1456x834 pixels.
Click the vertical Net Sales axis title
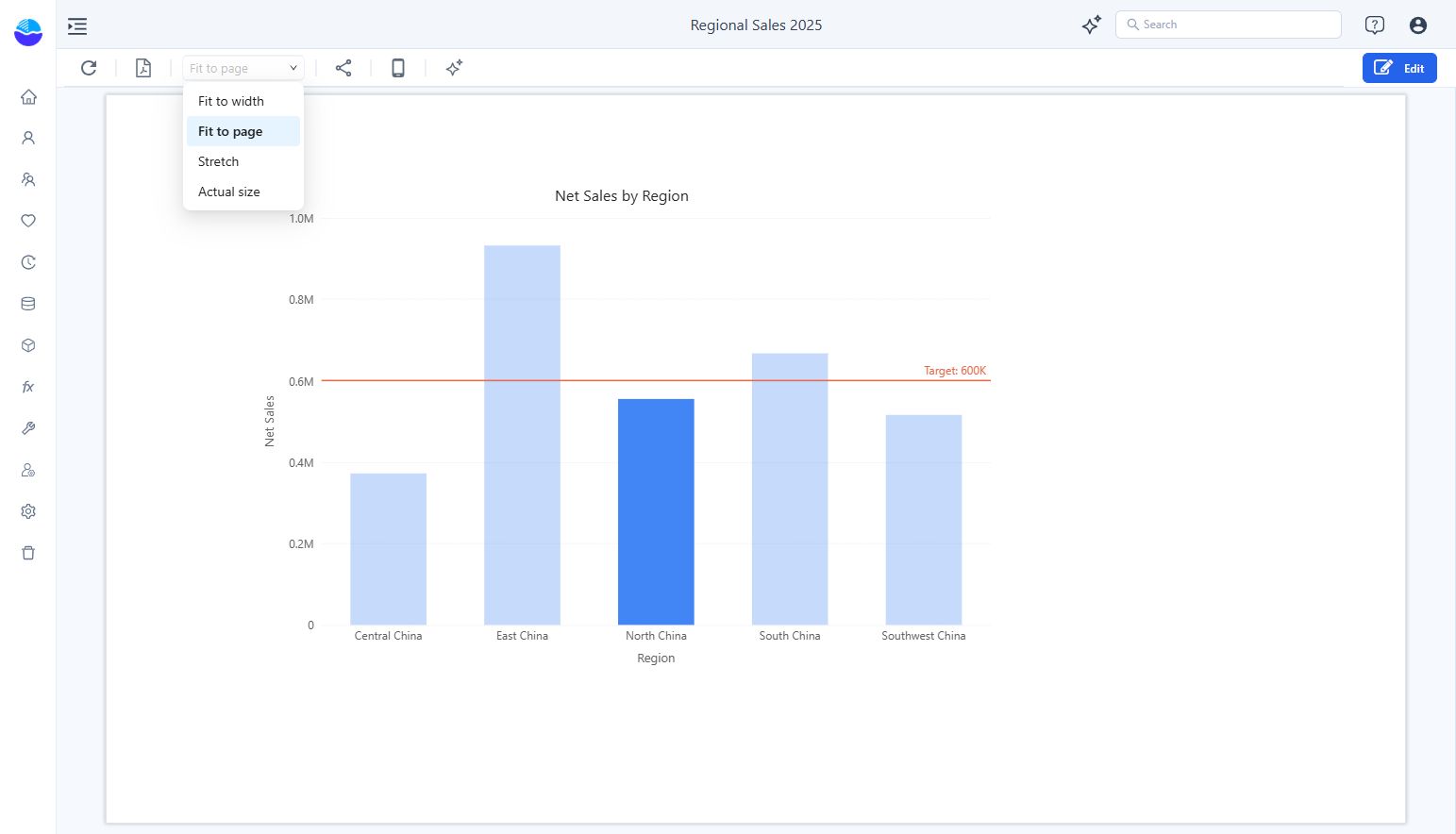[x=270, y=422]
